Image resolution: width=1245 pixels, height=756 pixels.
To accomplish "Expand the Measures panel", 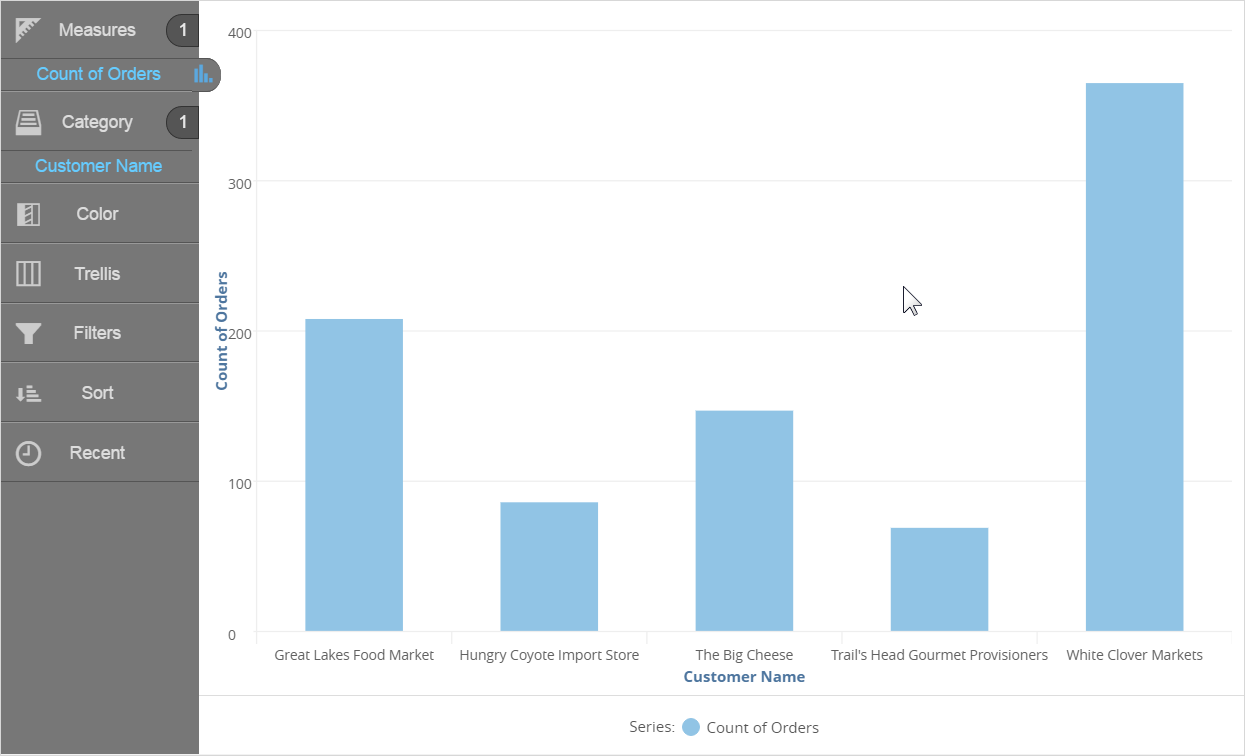I will pyautogui.click(x=97, y=30).
